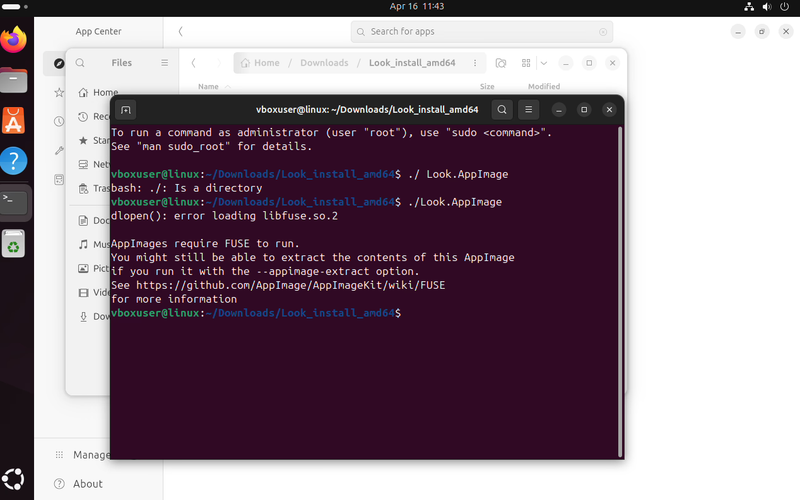Click the volume icon in the top bar
800x500 pixels.
tap(767, 7)
